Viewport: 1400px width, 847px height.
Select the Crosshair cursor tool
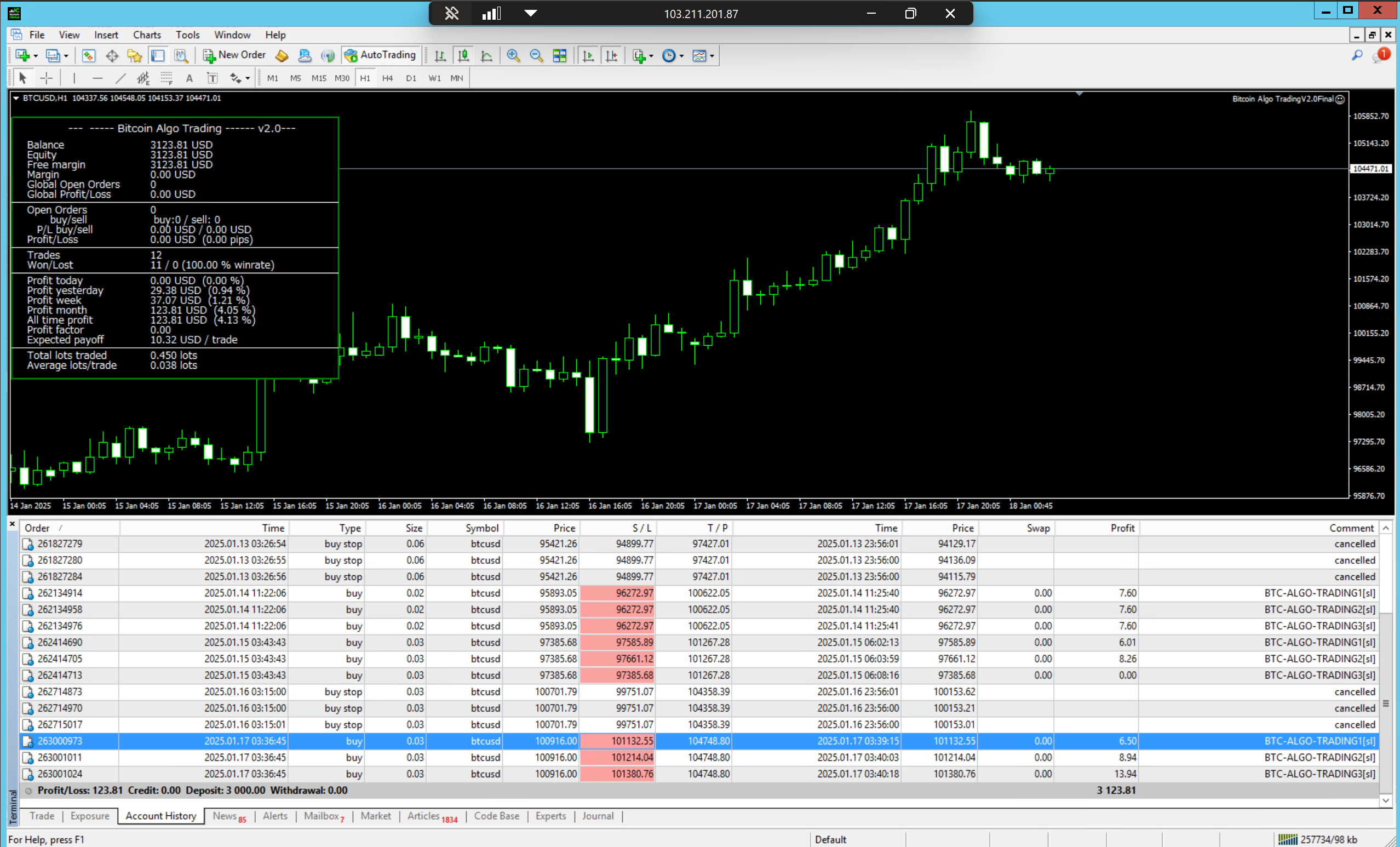tap(47, 78)
